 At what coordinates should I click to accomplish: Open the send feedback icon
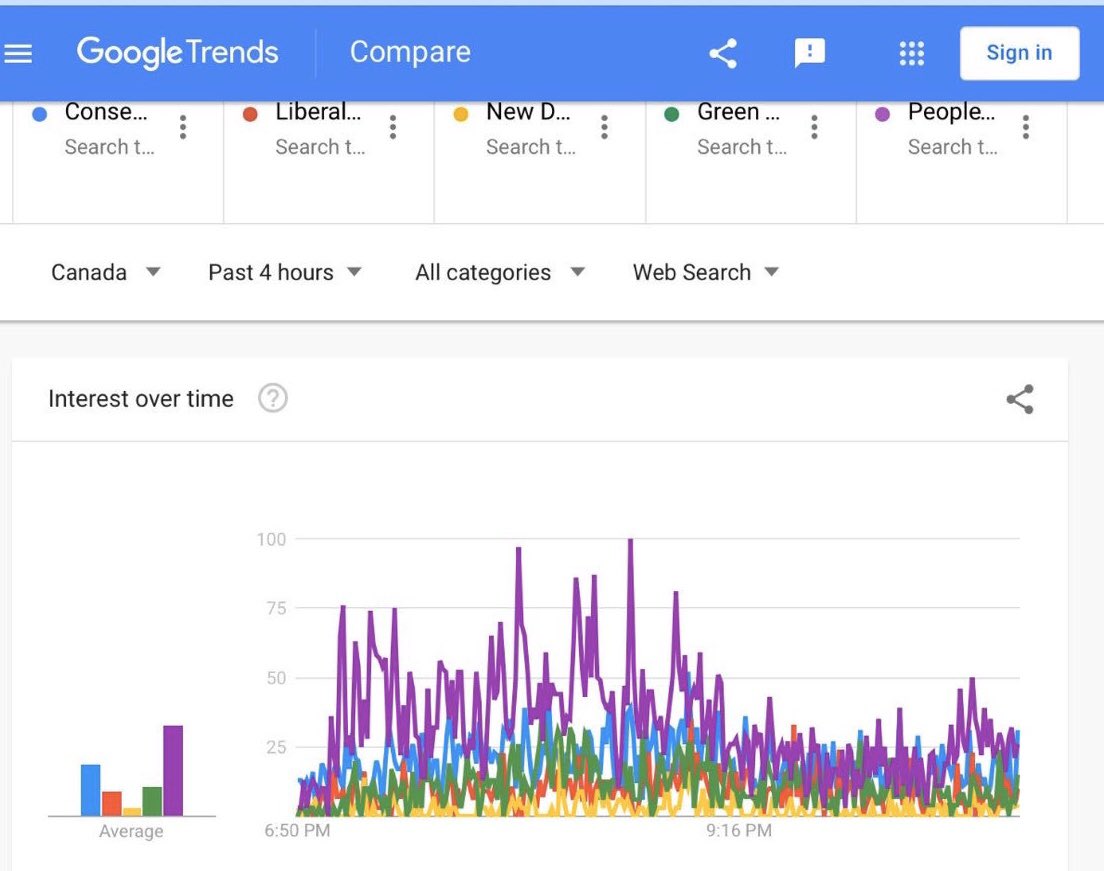coord(810,54)
